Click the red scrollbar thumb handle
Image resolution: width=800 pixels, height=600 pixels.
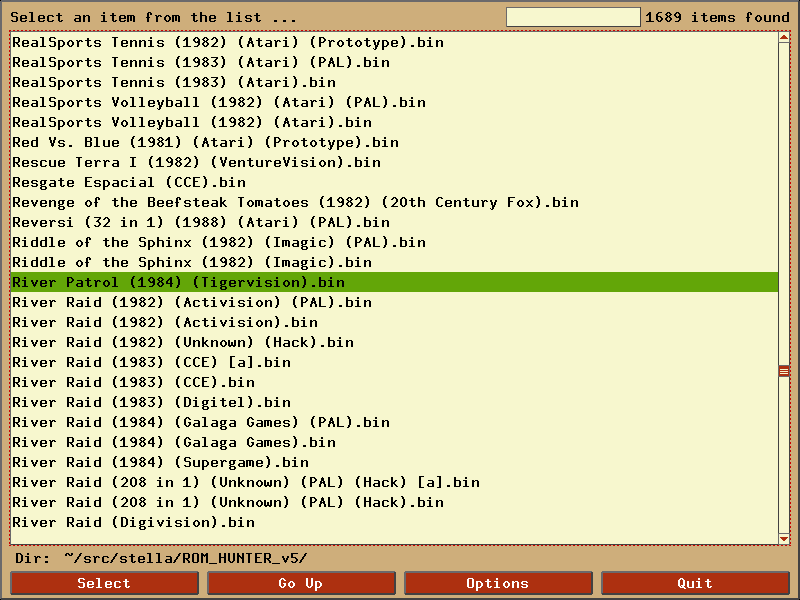click(784, 371)
